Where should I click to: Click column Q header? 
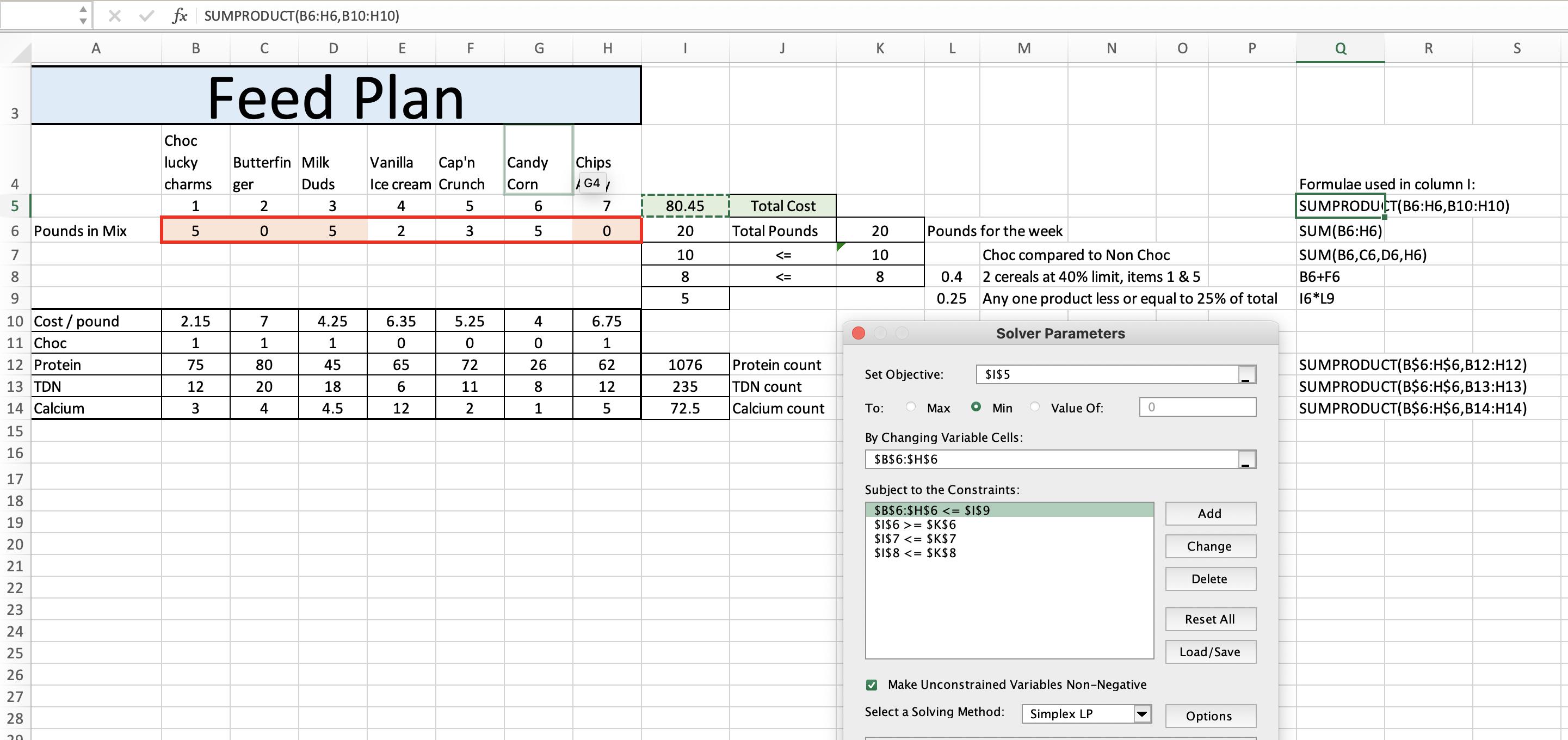[1341, 48]
